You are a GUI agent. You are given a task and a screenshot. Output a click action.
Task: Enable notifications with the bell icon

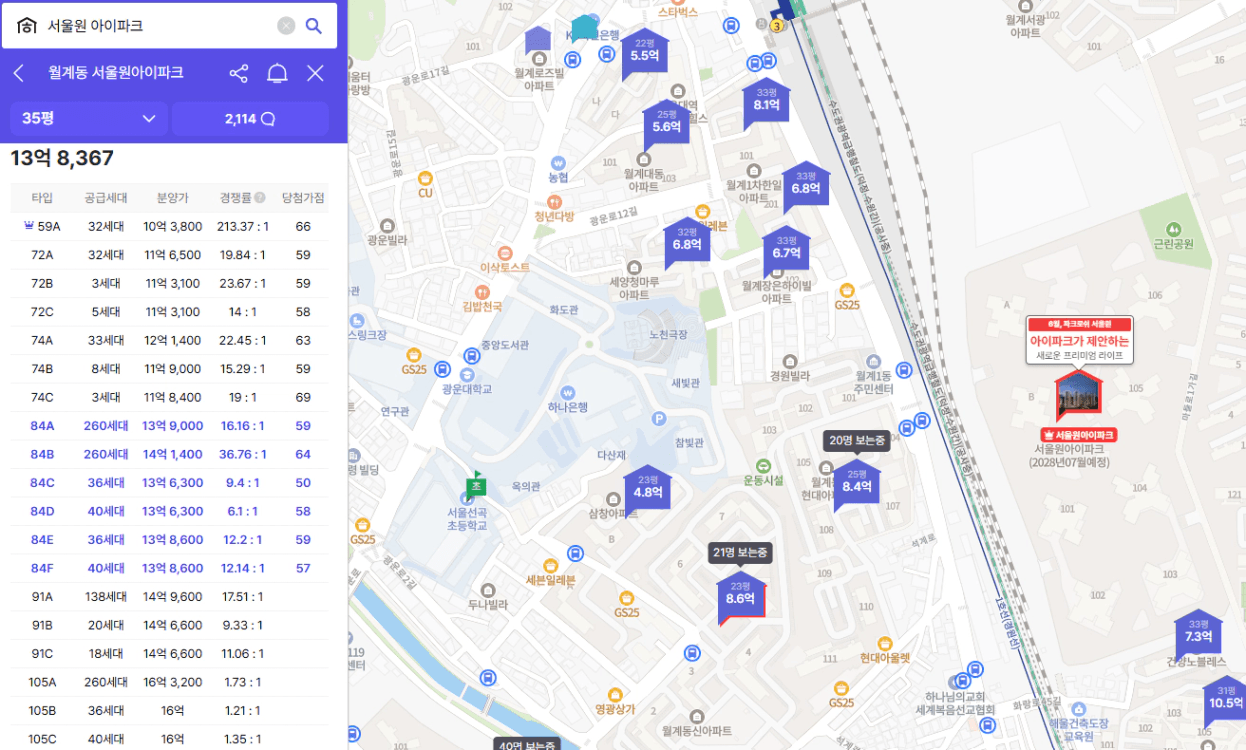coord(277,73)
